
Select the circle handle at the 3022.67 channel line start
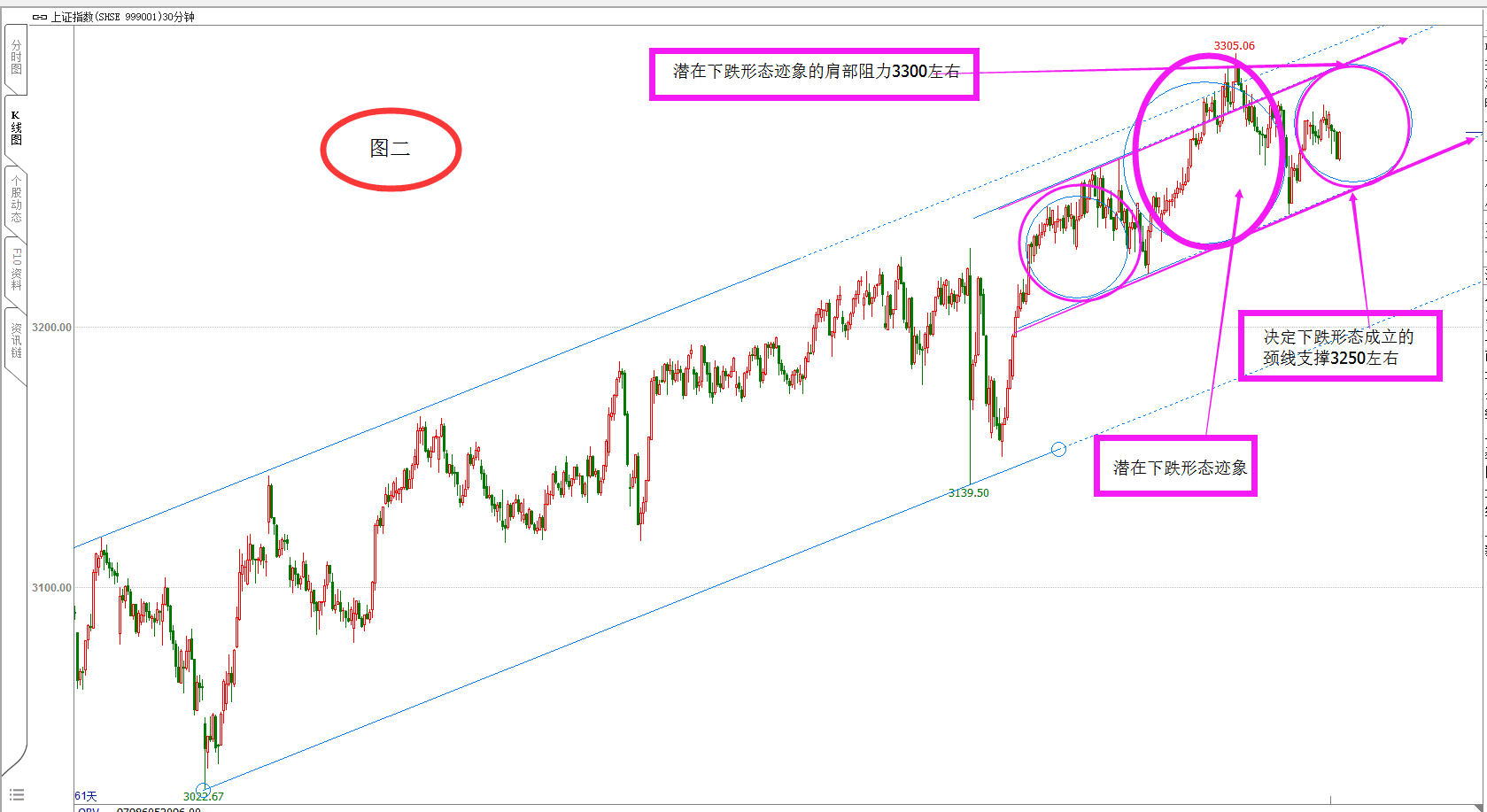pyautogui.click(x=203, y=788)
